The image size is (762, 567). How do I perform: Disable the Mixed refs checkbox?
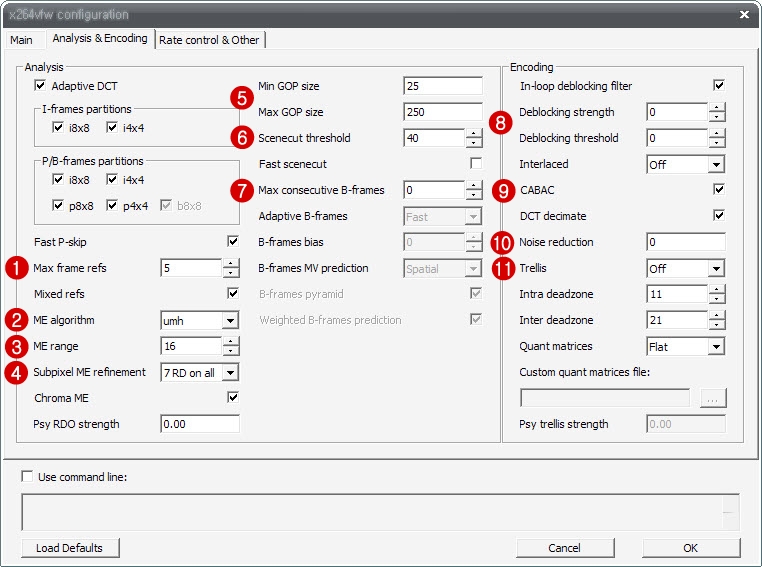pos(233,293)
